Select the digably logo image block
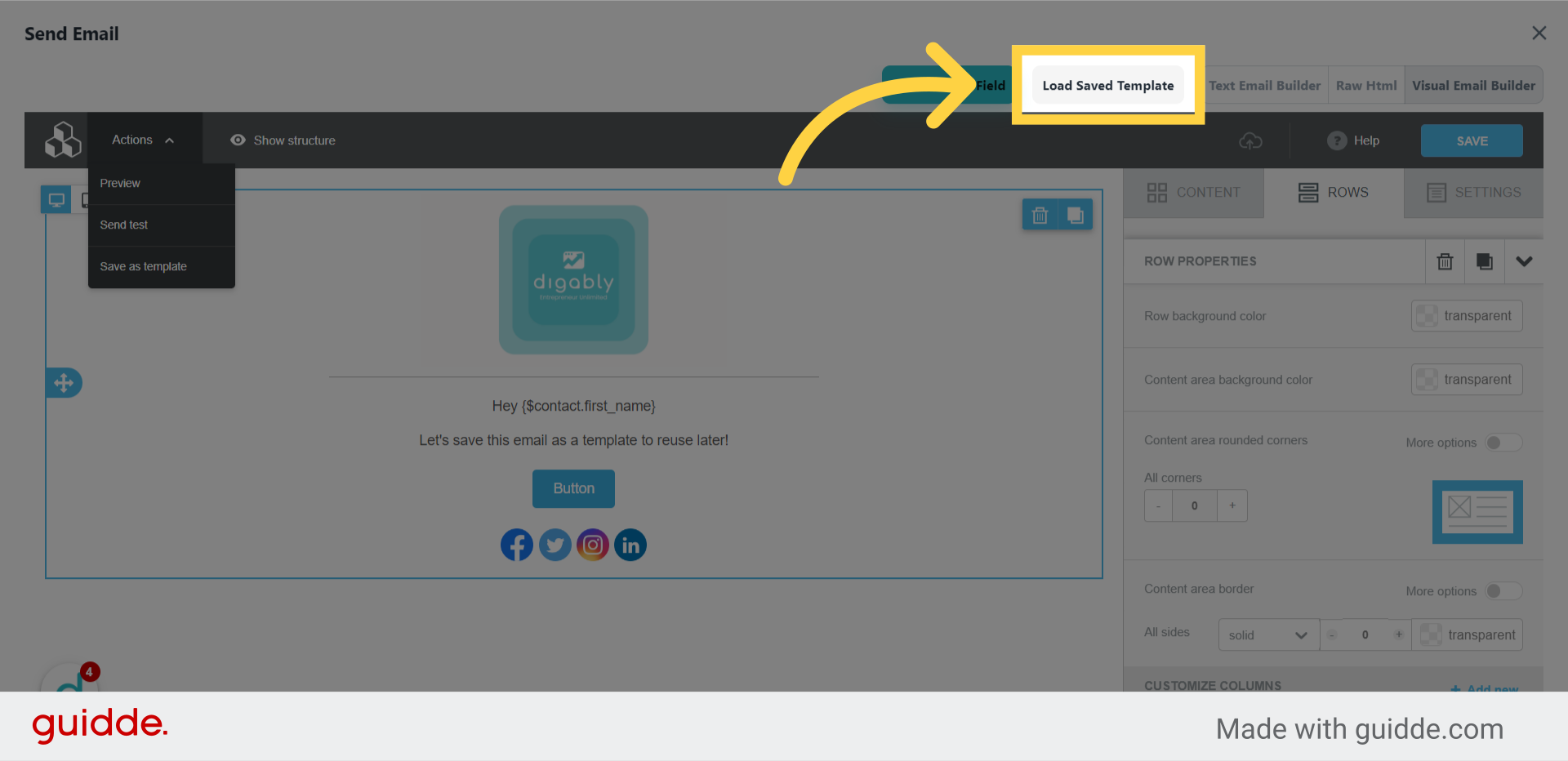Screen dimensions: 1568x761 [x=574, y=279]
